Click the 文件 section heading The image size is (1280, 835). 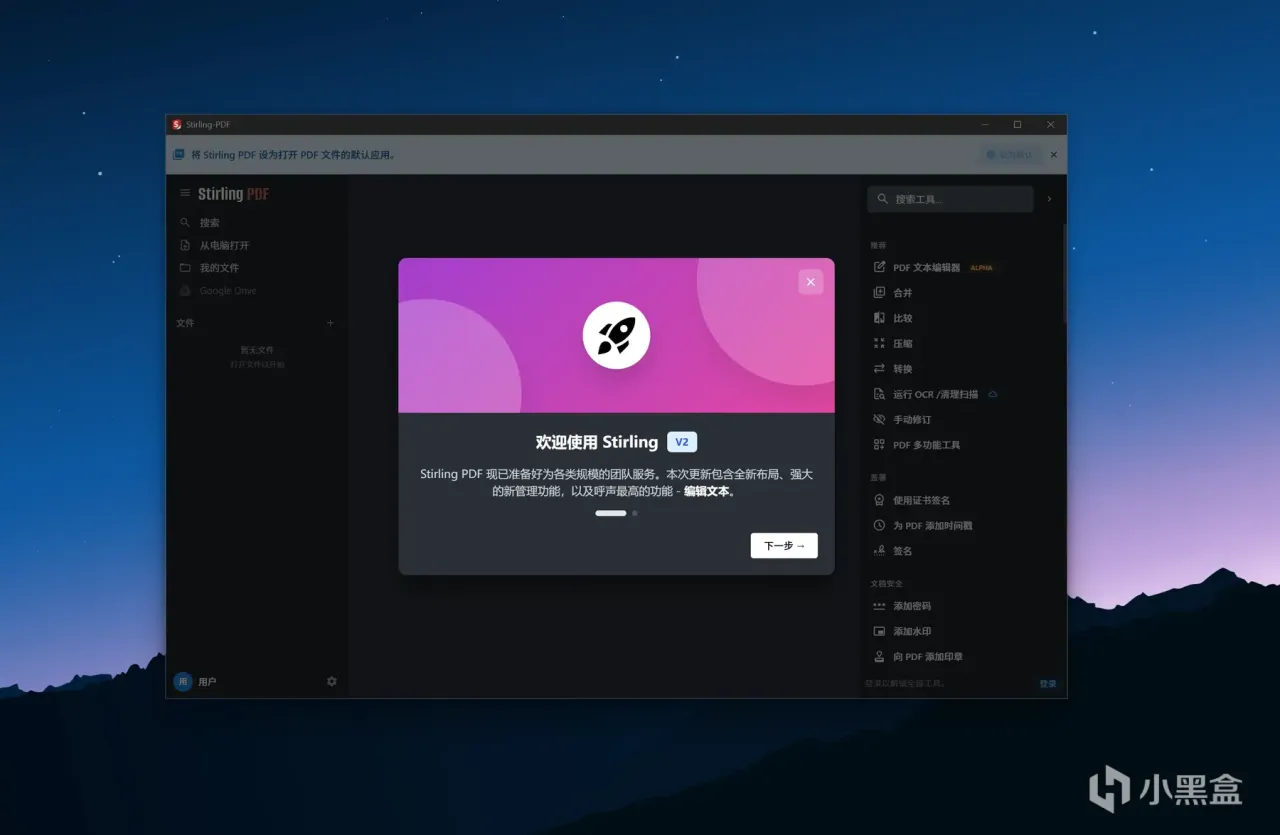pyautogui.click(x=185, y=323)
